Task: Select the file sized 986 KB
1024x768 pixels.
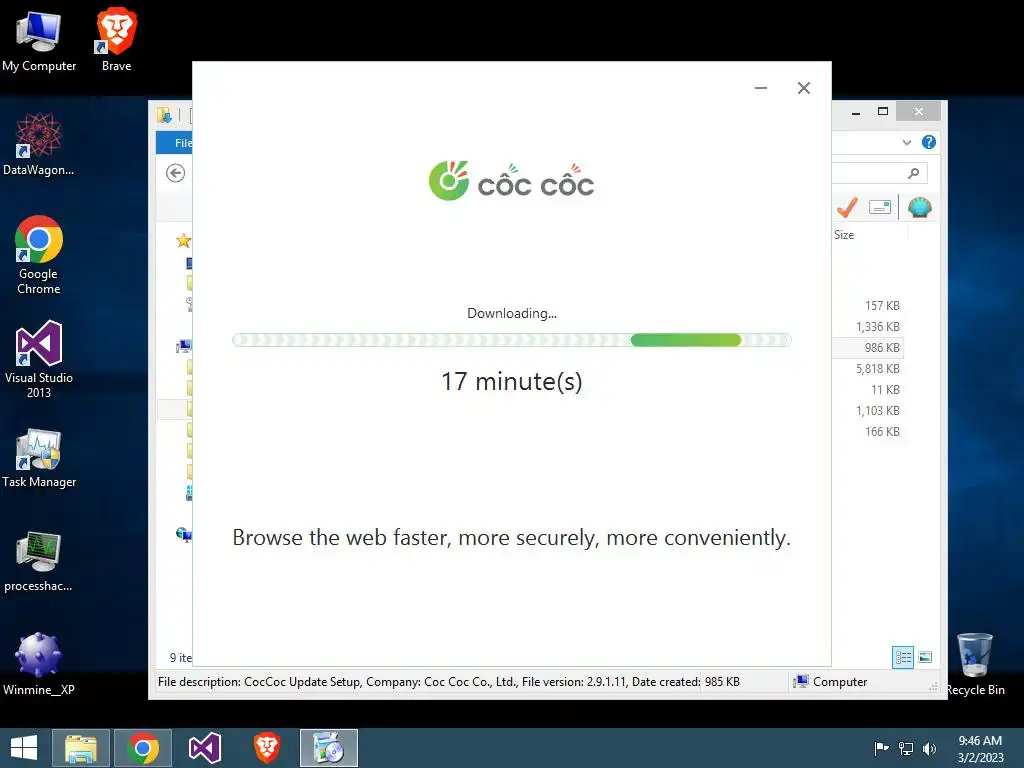Action: 882,347
